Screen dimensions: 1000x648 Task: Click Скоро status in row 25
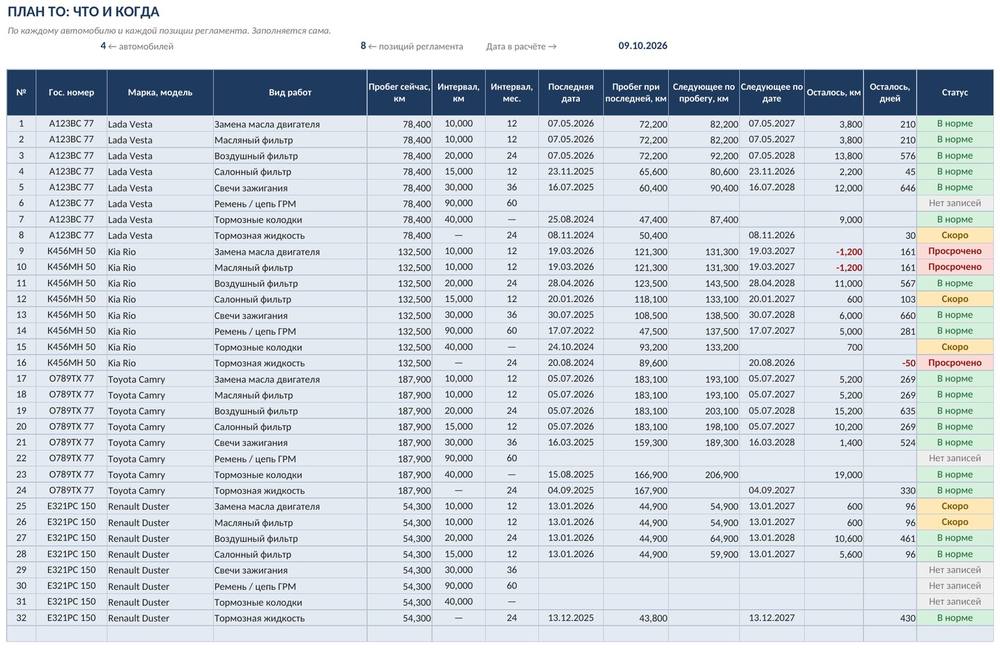click(955, 506)
